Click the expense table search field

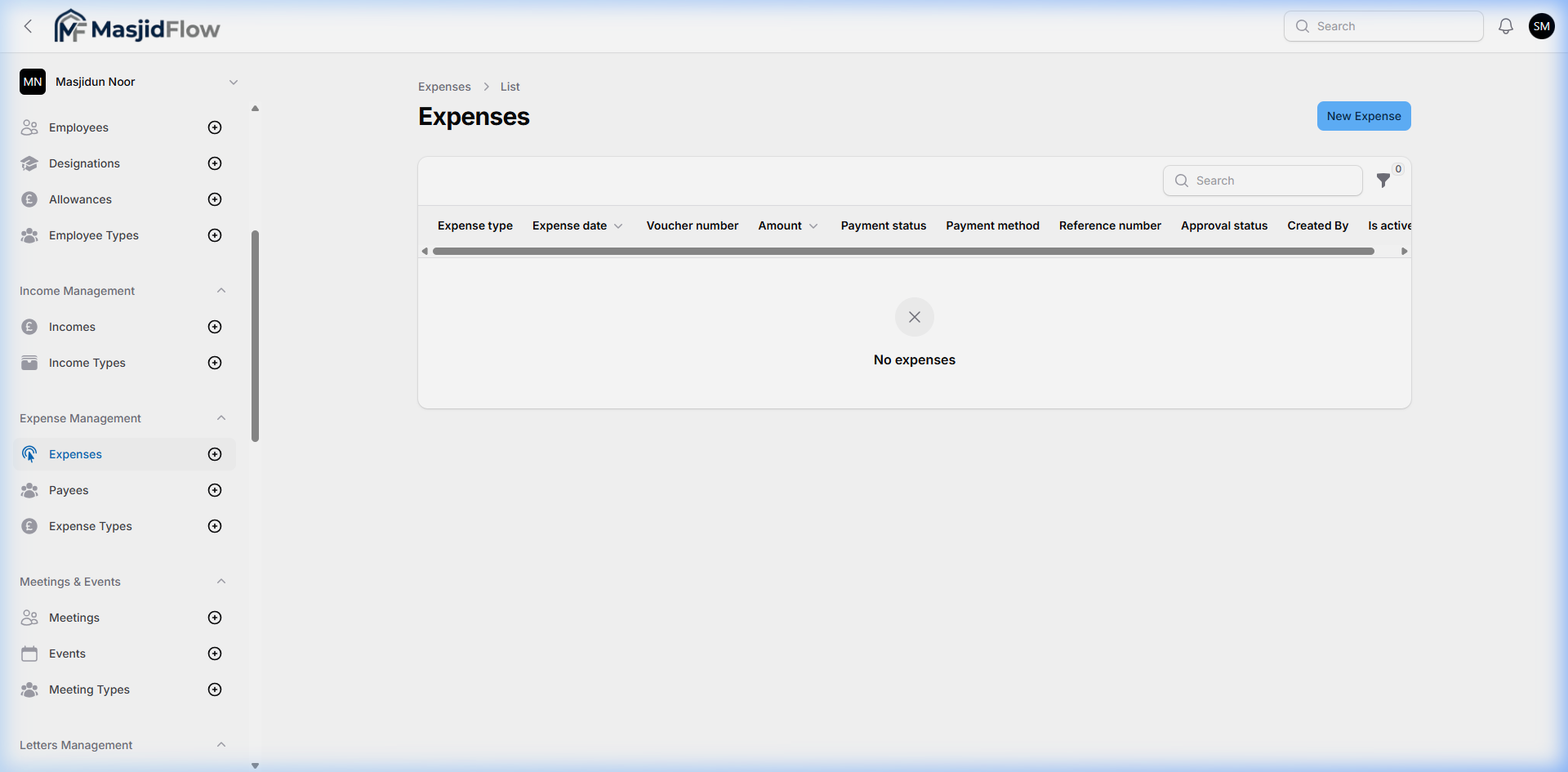point(1263,181)
